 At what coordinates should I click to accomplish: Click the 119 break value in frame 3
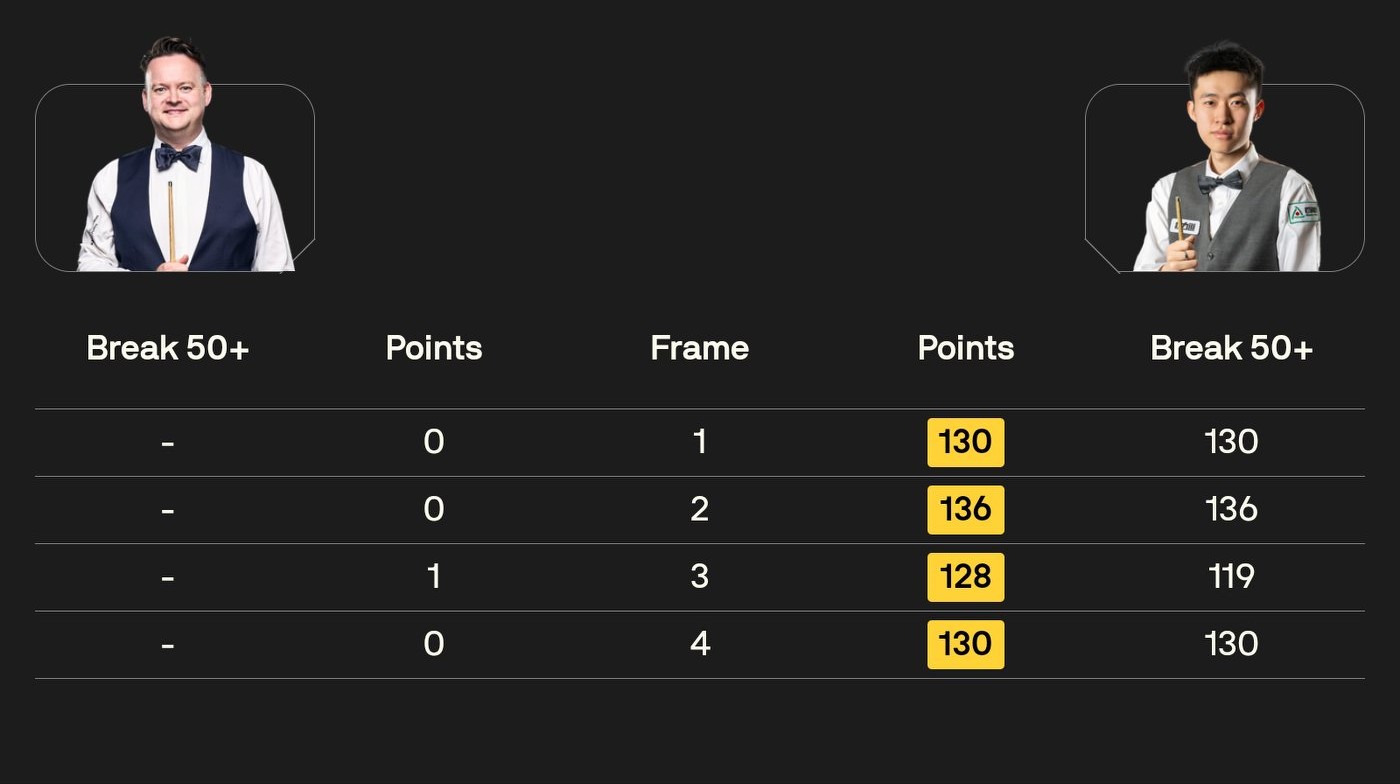(1231, 577)
